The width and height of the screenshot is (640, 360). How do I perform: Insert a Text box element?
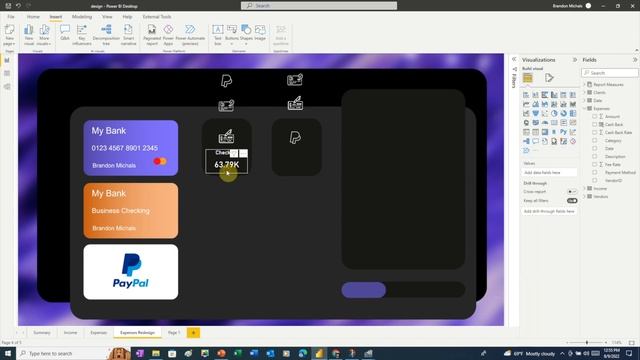(x=218, y=35)
